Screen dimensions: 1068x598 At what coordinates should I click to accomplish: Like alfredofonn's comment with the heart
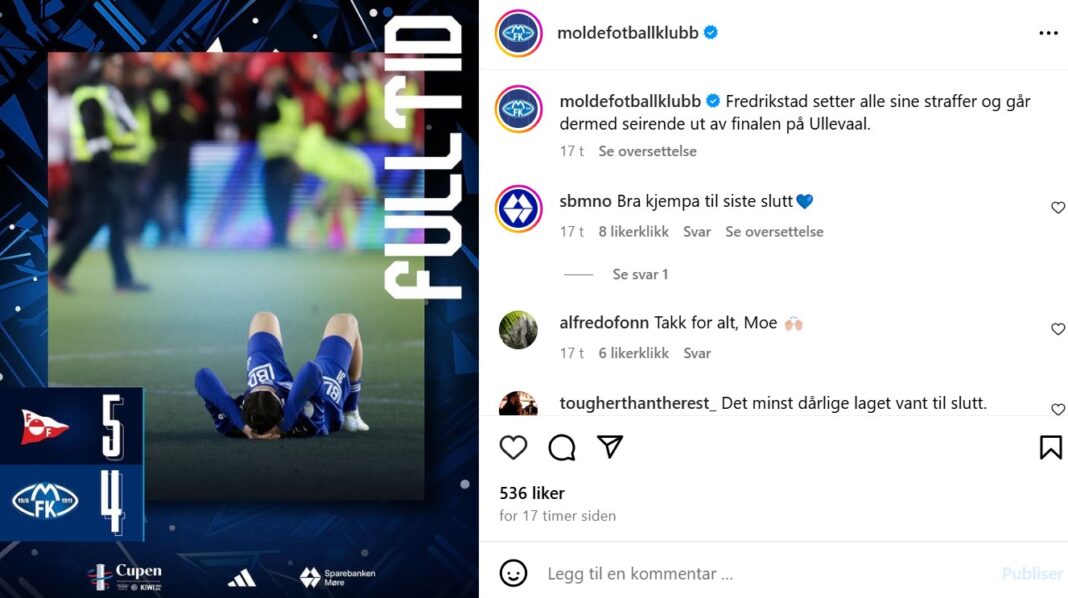(x=1058, y=328)
